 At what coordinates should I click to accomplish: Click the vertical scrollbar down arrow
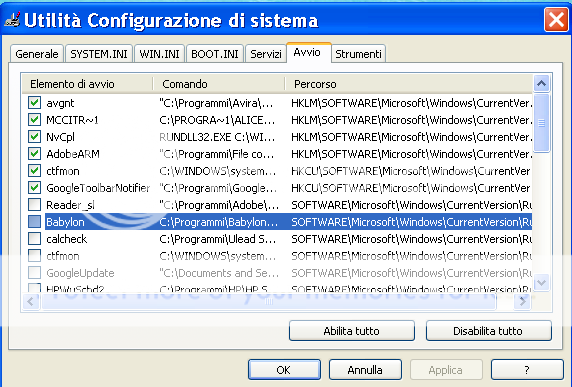(x=541, y=282)
